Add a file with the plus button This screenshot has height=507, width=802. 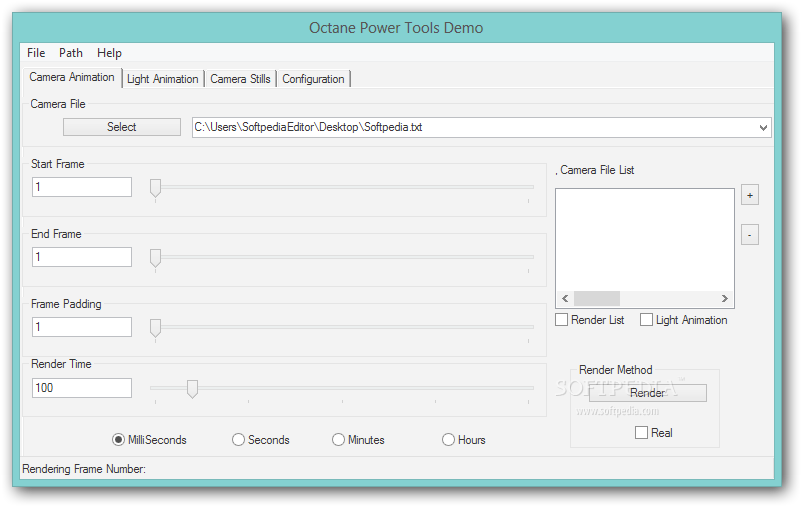[x=750, y=195]
